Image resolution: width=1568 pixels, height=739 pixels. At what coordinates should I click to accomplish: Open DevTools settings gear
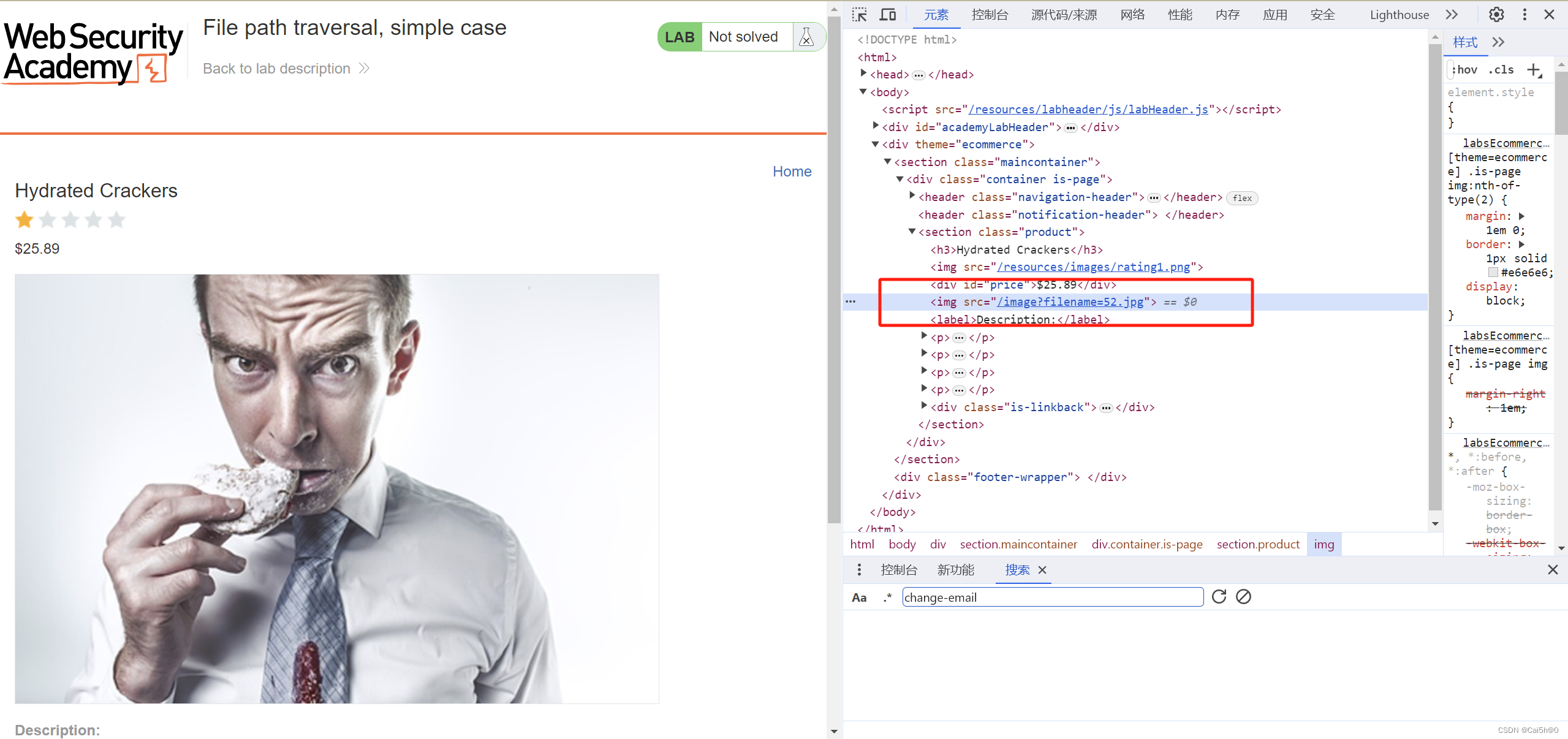1496,15
